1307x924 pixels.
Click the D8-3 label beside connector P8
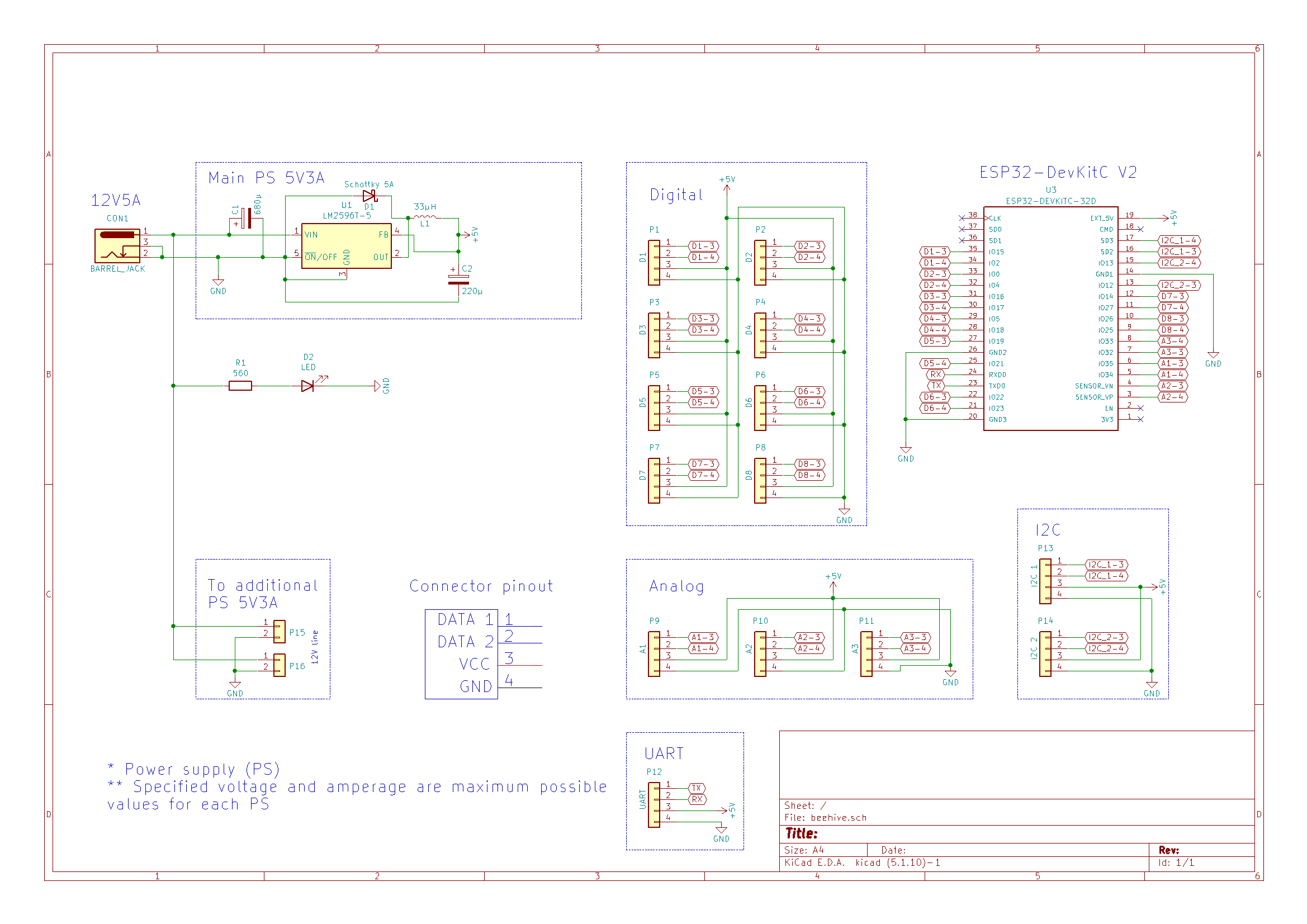pyautogui.click(x=809, y=464)
